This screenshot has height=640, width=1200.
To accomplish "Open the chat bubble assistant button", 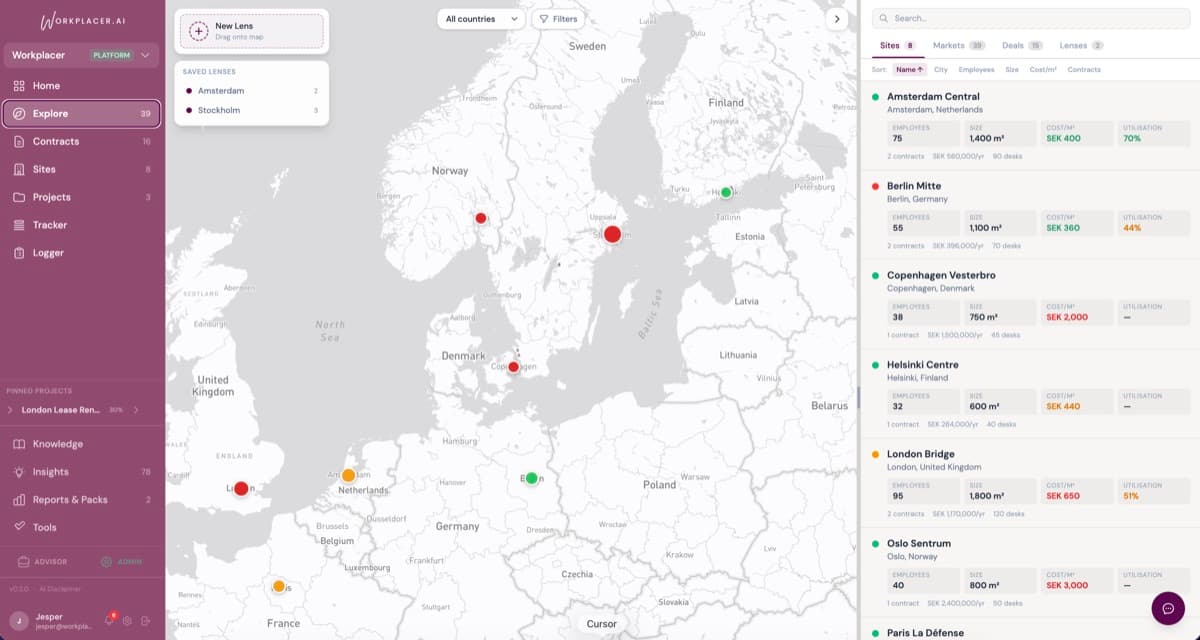I will (x=1168, y=608).
